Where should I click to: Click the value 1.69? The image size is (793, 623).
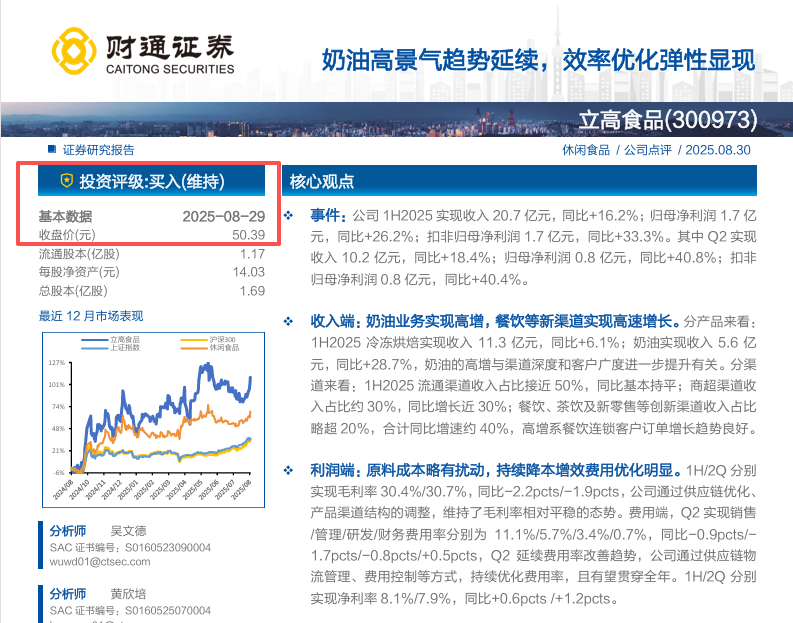(252, 291)
